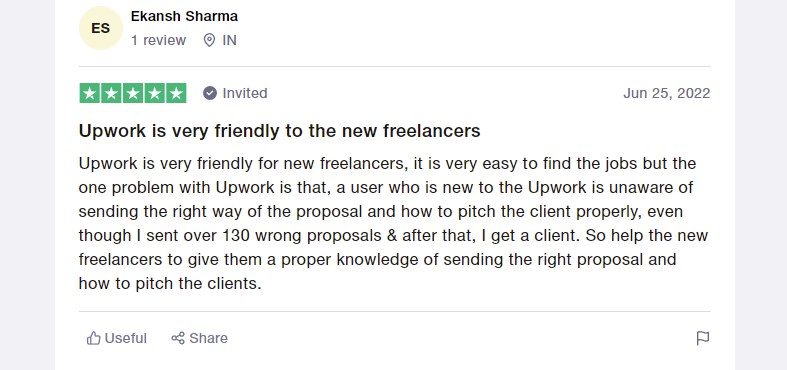Click the review body paragraph text
Screen dimensions: 787x370
394,223
